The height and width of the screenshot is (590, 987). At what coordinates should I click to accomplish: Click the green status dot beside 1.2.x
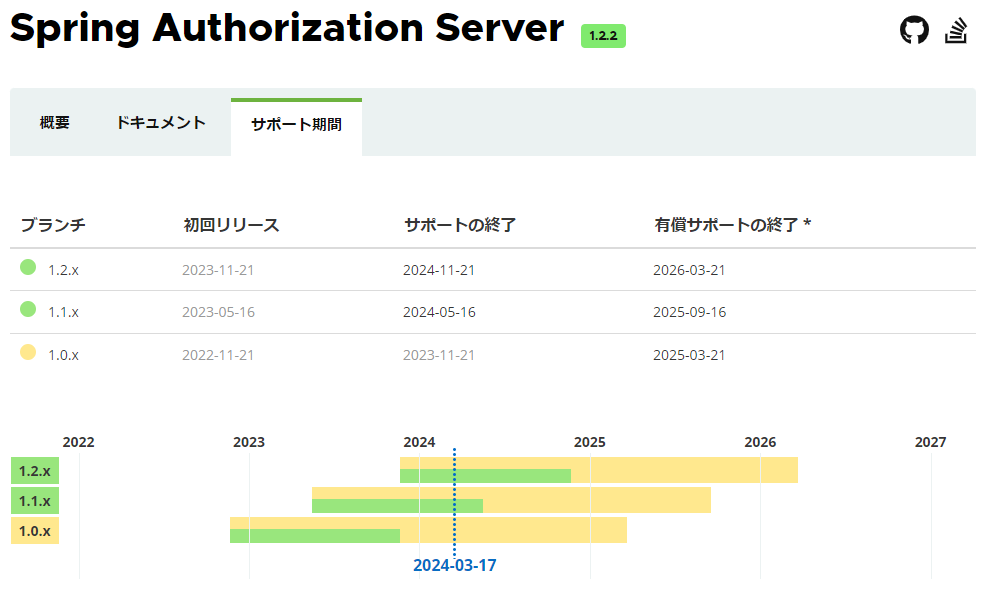click(29, 268)
